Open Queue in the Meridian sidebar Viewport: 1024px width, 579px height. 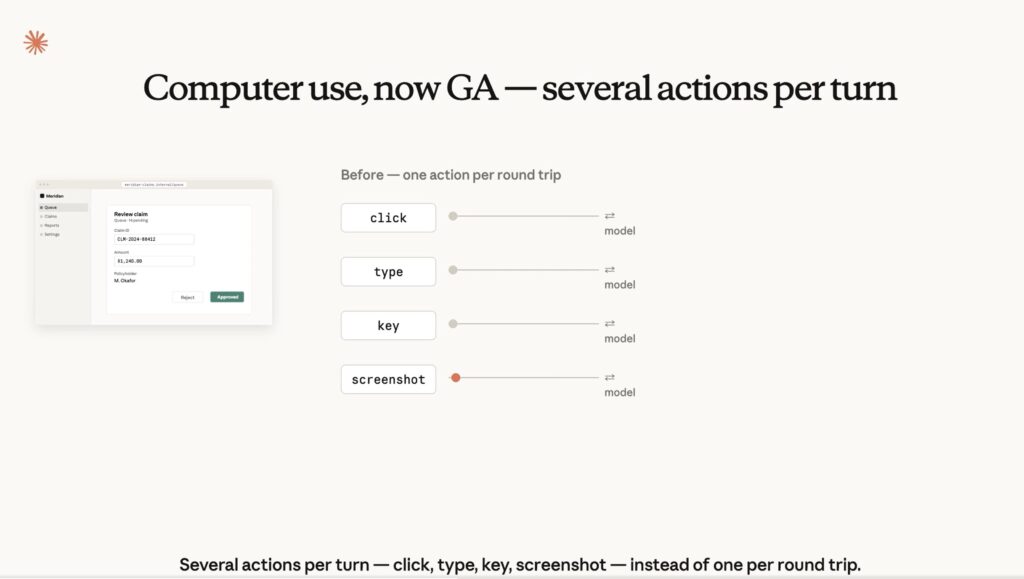(x=63, y=208)
